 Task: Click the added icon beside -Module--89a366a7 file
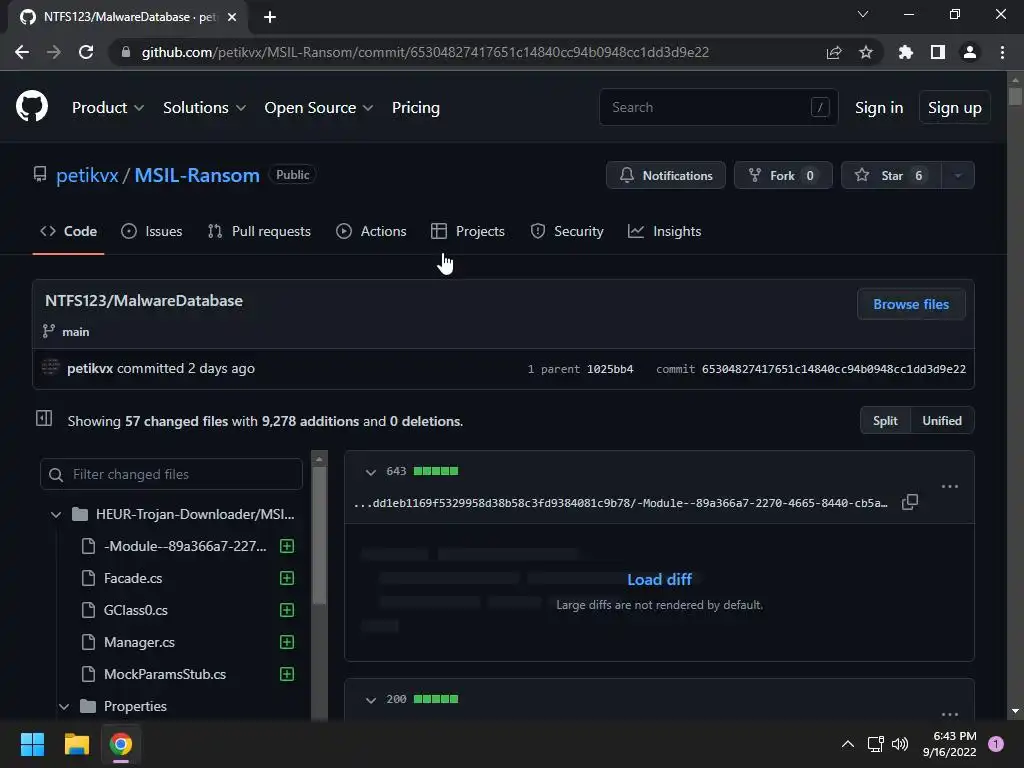tap(287, 546)
